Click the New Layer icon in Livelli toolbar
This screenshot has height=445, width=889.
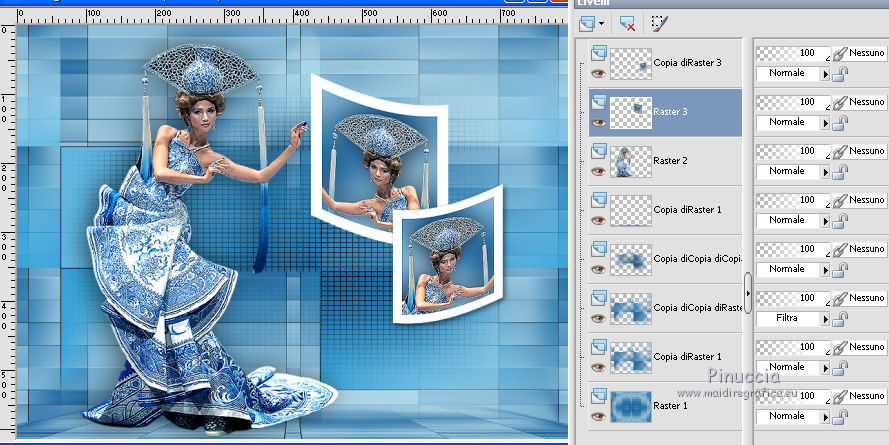(x=588, y=23)
